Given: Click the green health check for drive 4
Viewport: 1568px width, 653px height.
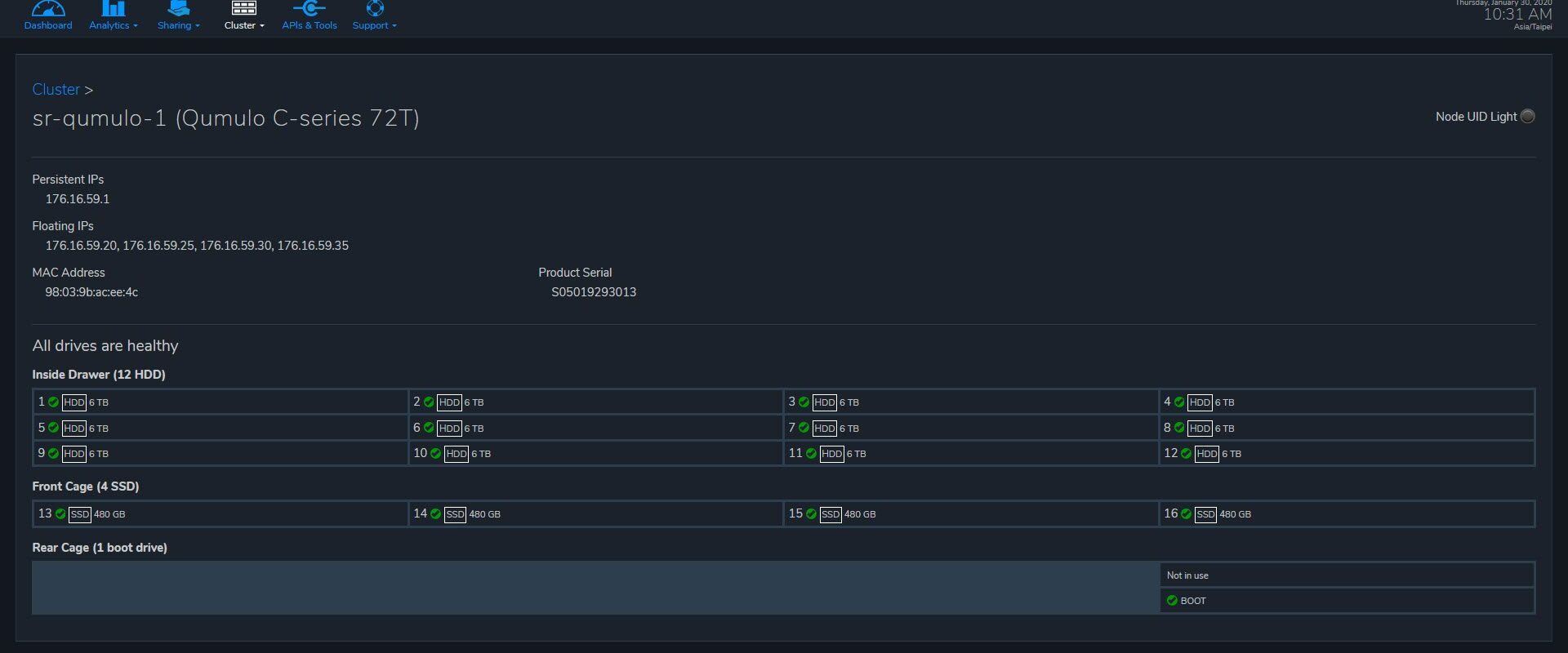Looking at the screenshot, I should click(x=1179, y=402).
